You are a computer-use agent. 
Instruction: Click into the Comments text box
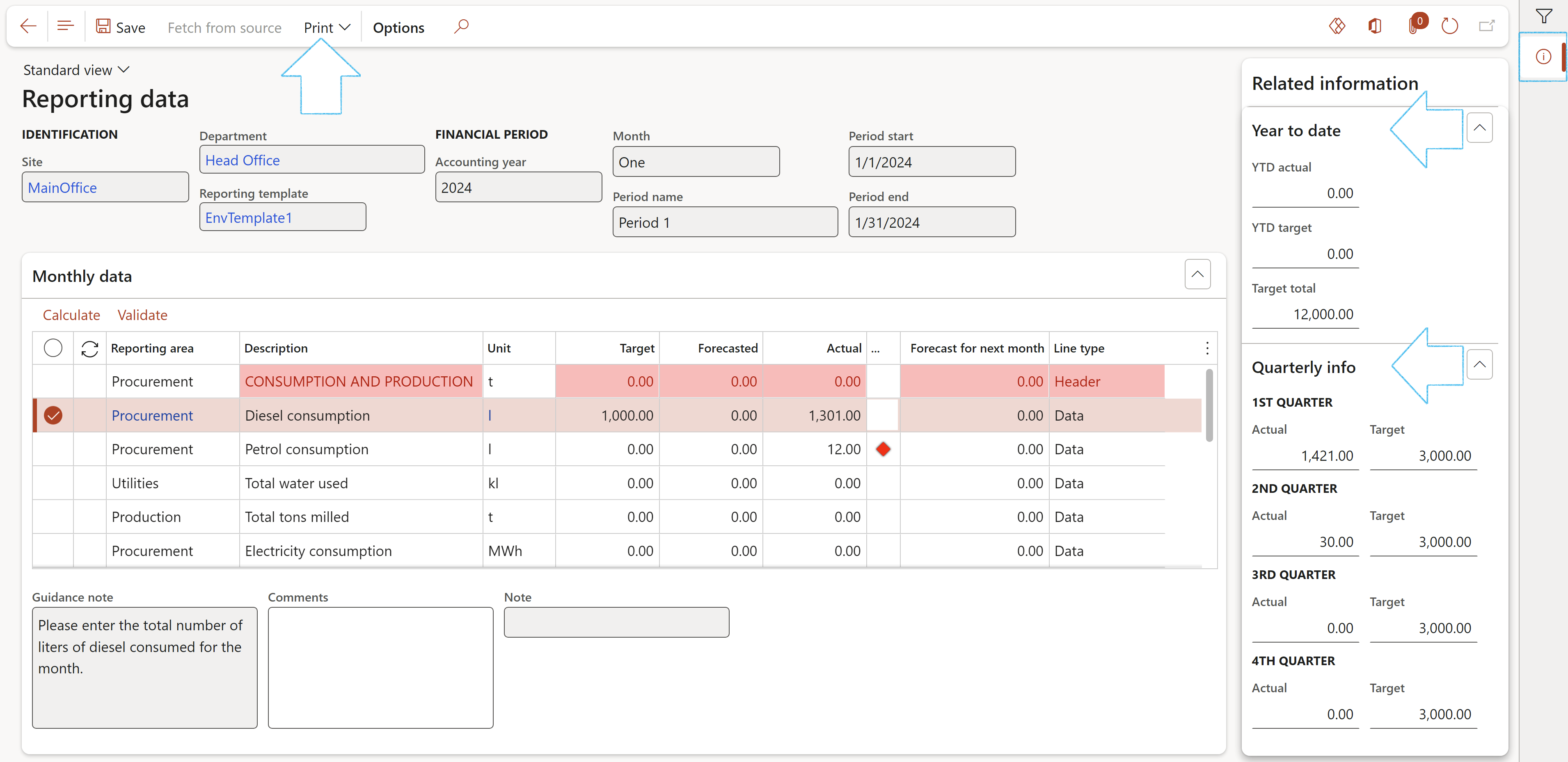pyautogui.click(x=380, y=668)
